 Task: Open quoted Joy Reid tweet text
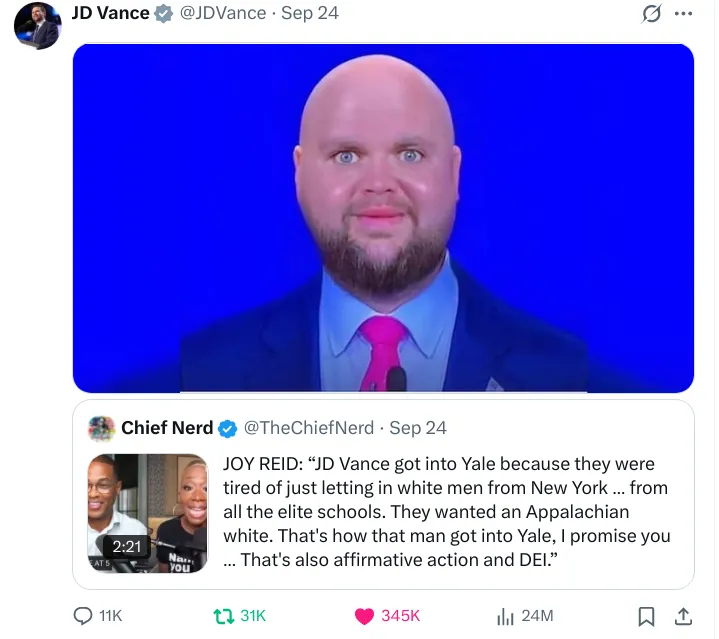coord(447,512)
